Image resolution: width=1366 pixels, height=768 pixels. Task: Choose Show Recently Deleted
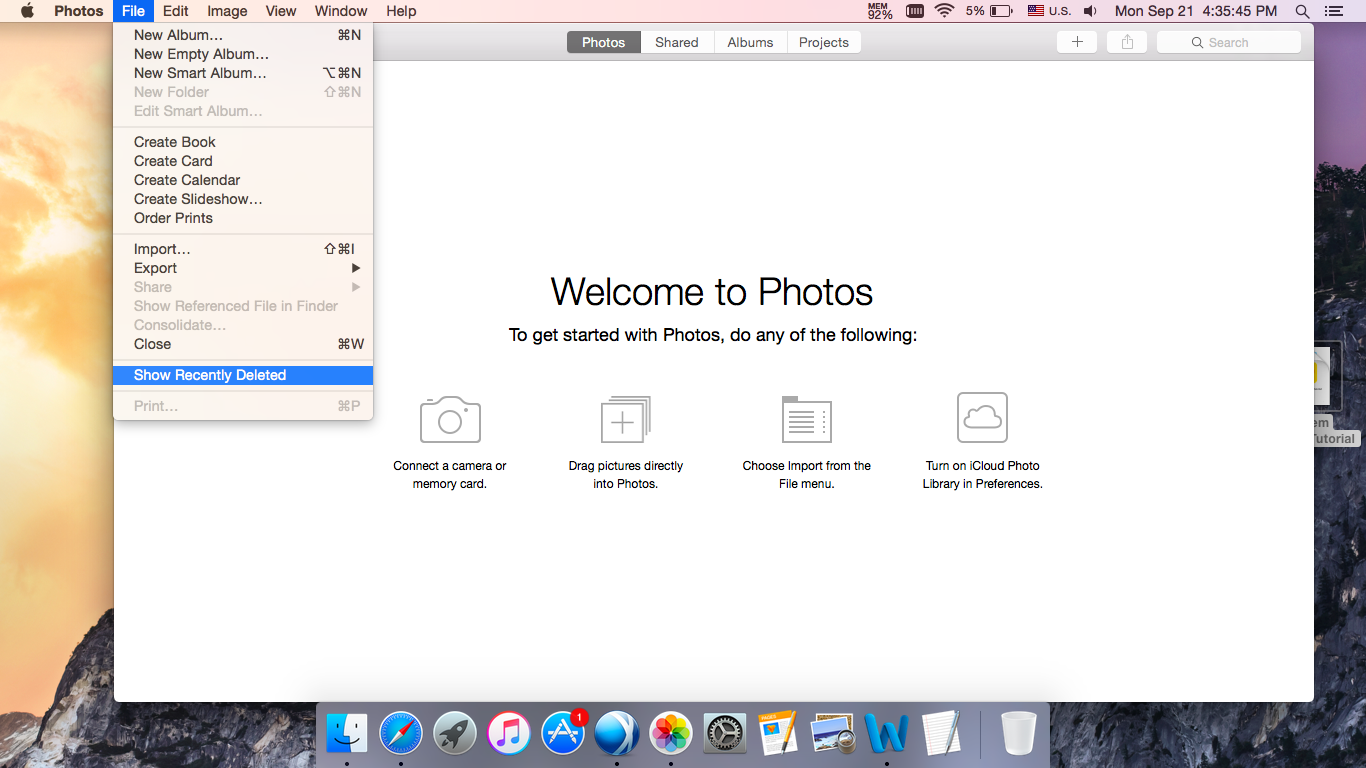click(243, 375)
